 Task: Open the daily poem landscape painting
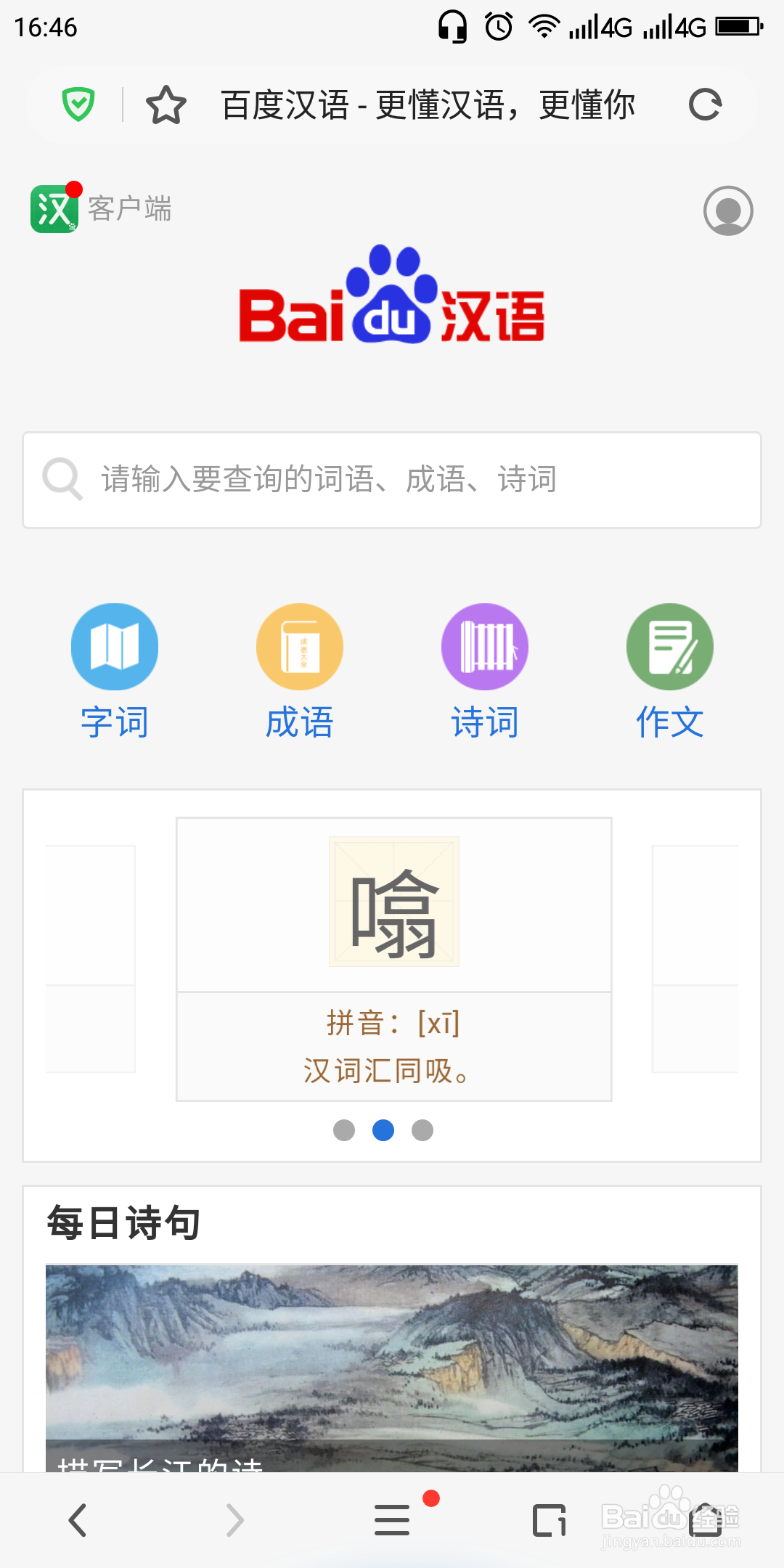(x=392, y=1368)
